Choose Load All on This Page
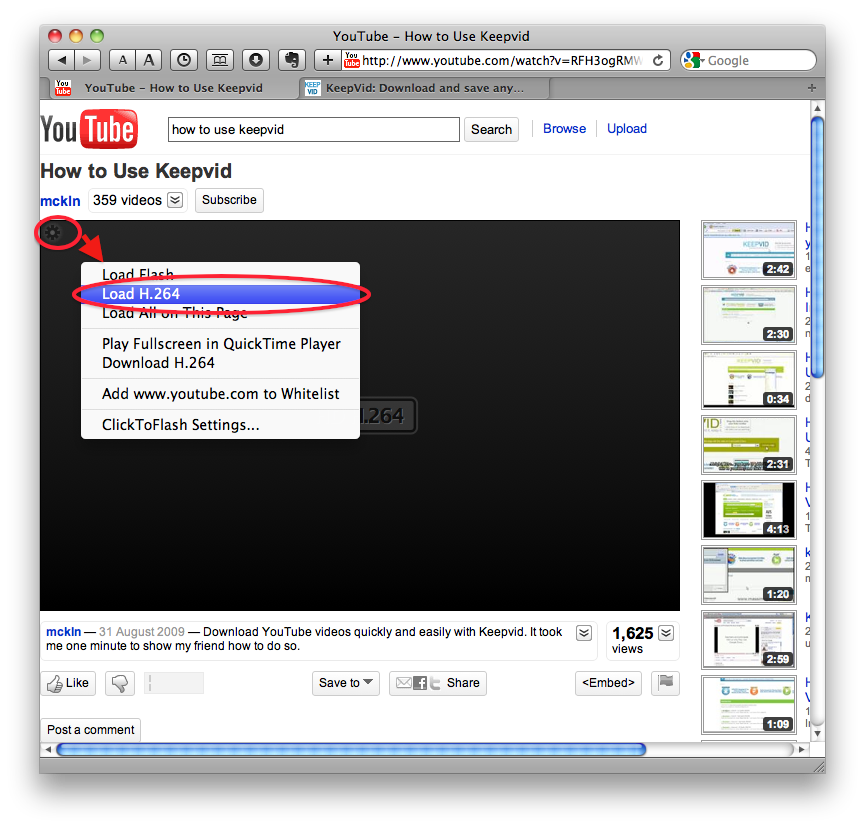Screen dimensions: 865x828 (x=220, y=313)
